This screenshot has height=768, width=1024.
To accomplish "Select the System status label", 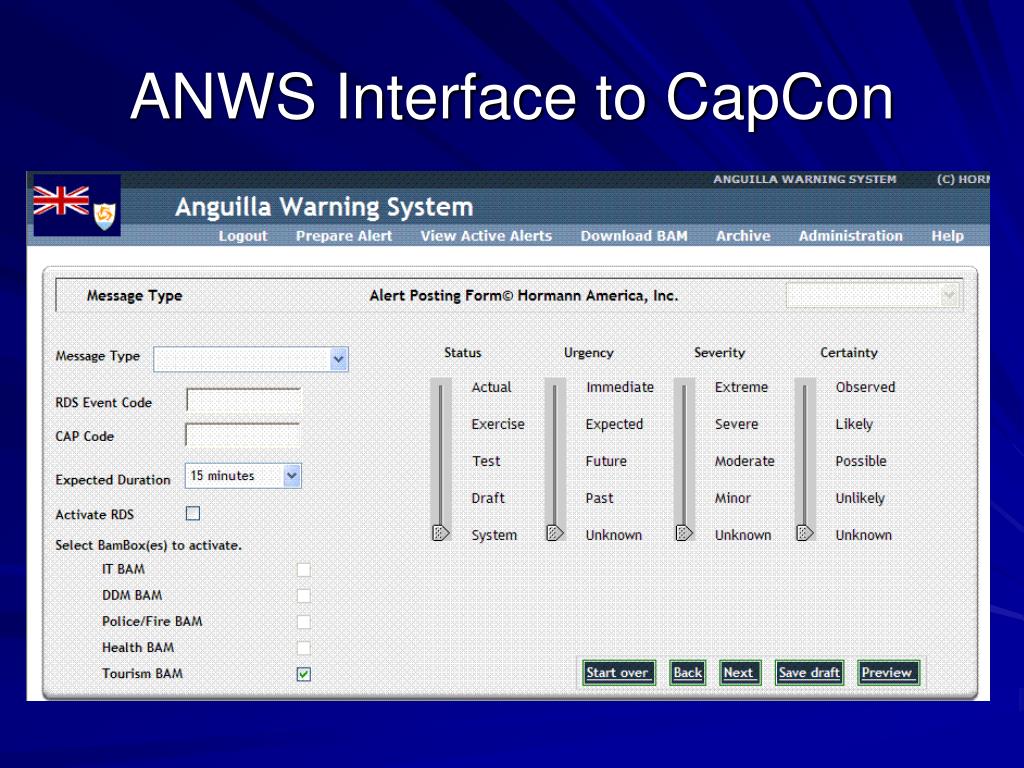I will [x=494, y=536].
